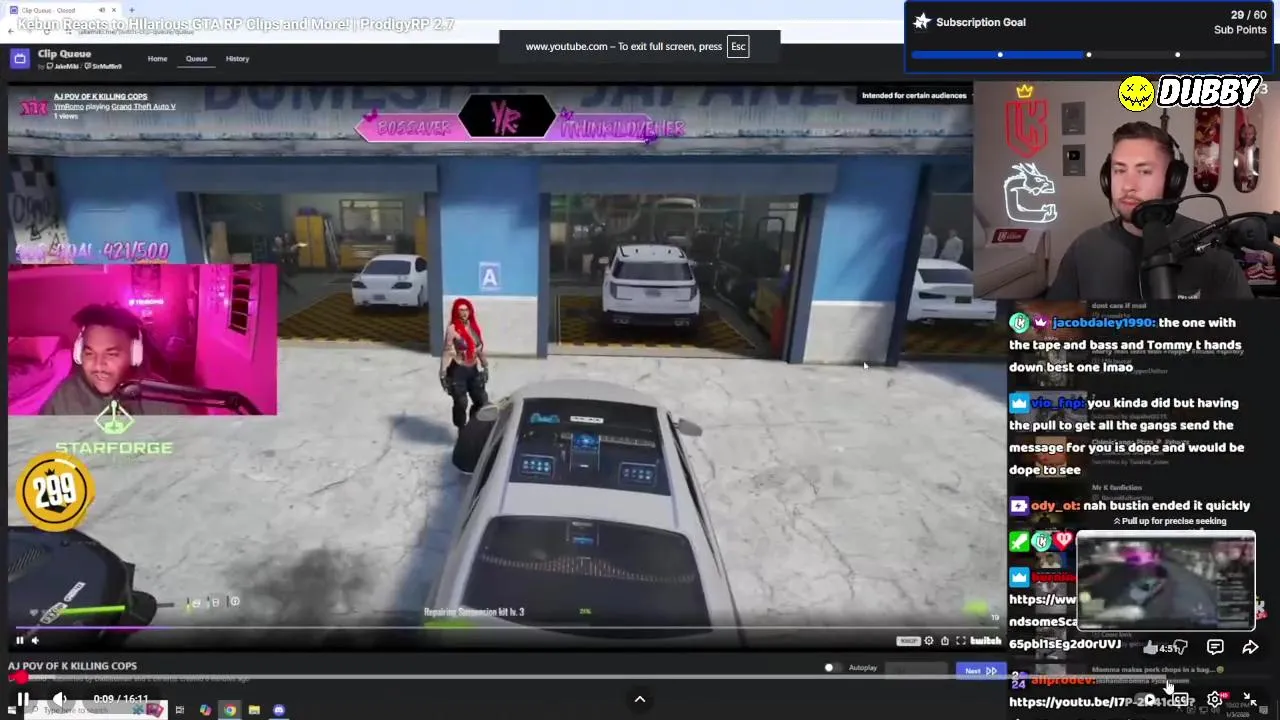Mute the embedded Twitch clip player
Viewport: 1280px width, 720px height.
point(35,641)
